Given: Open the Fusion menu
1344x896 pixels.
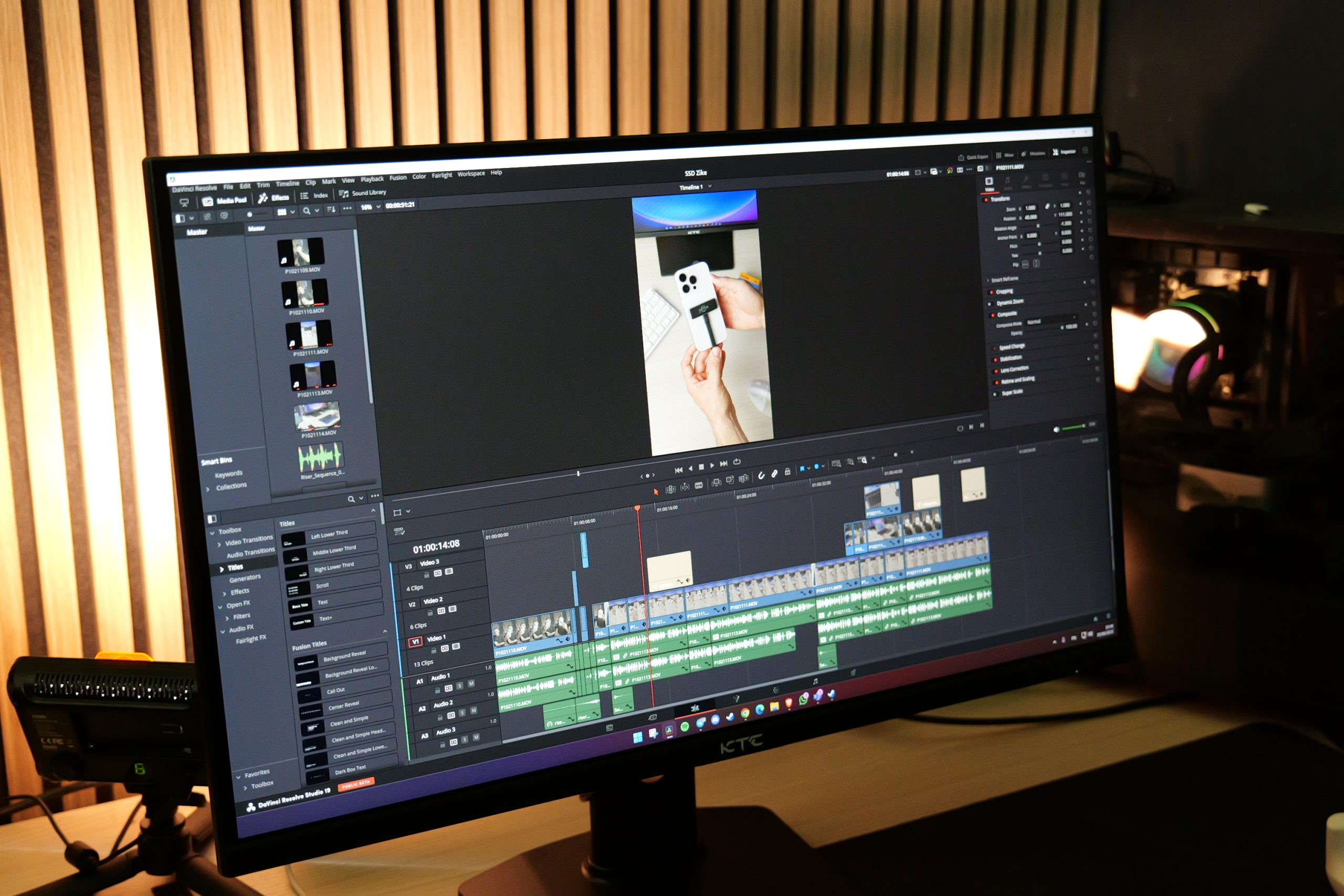Looking at the screenshot, I should click(x=398, y=178).
